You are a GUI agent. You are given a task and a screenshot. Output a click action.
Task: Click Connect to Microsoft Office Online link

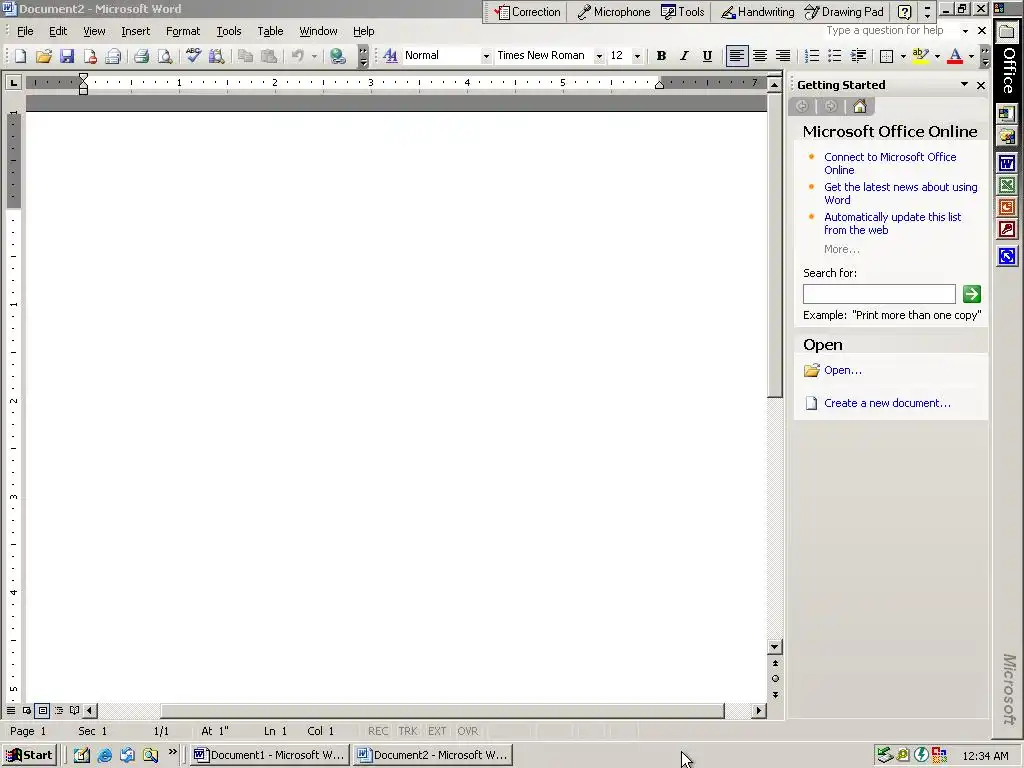pos(889,163)
